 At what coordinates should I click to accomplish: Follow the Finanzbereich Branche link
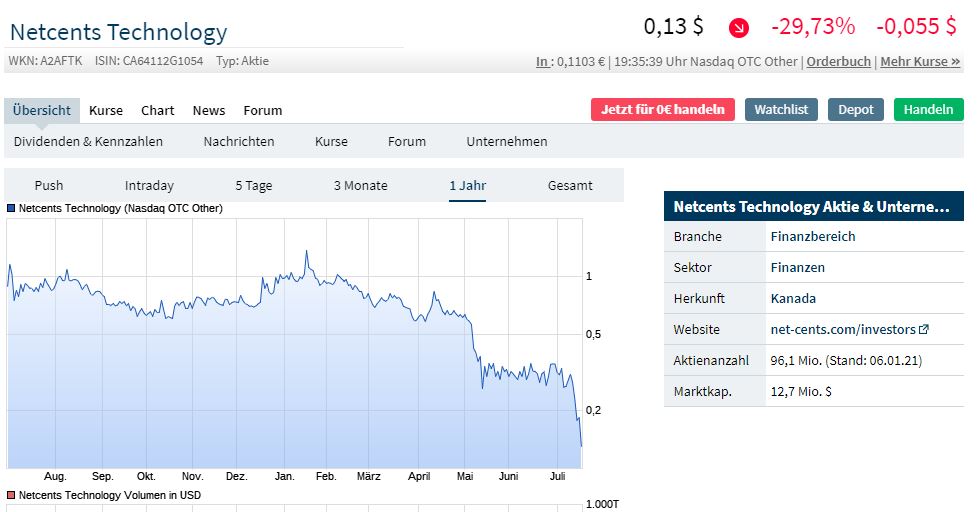point(813,237)
